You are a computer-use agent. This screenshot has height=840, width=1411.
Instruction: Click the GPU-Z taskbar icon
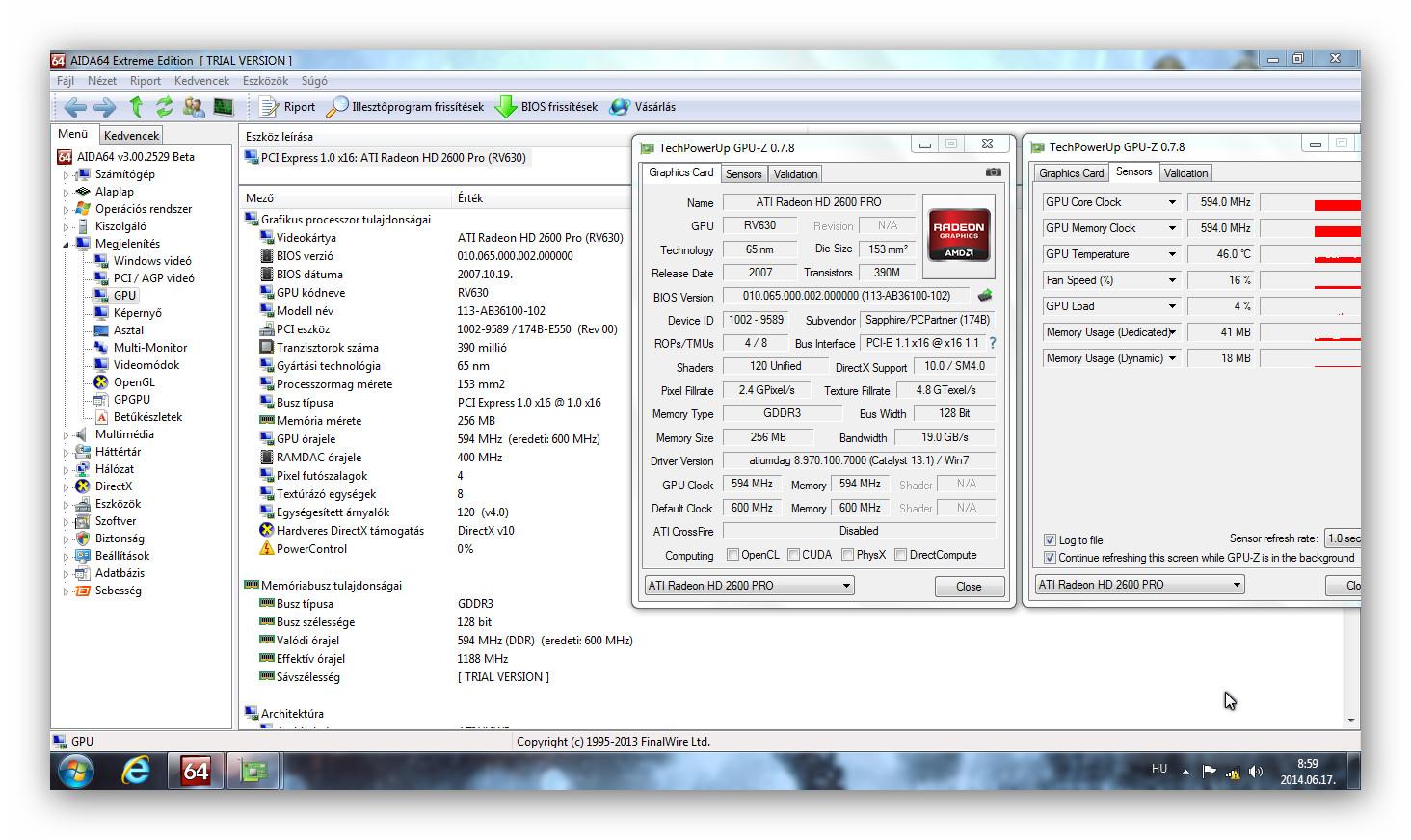[x=254, y=771]
